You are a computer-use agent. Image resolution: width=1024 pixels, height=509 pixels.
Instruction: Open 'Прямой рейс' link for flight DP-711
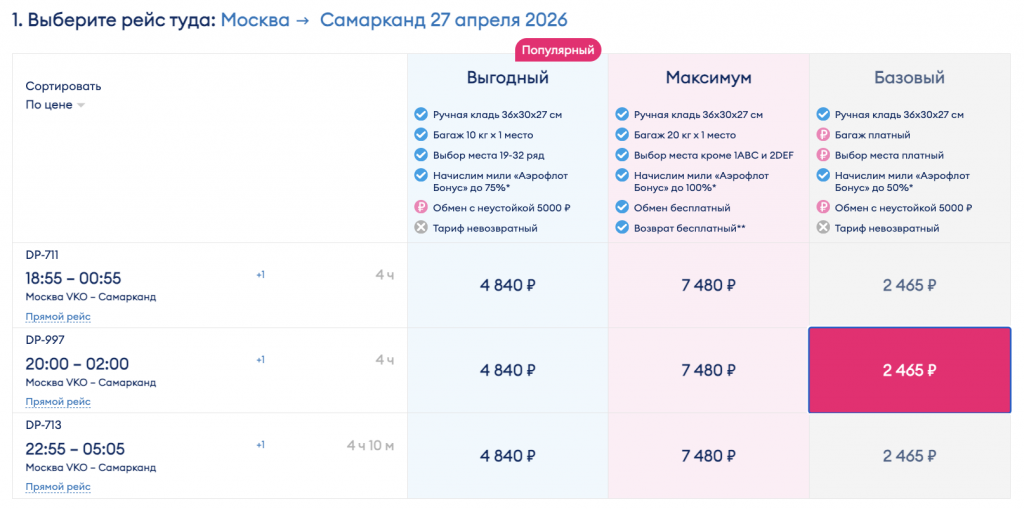pyautogui.click(x=58, y=317)
